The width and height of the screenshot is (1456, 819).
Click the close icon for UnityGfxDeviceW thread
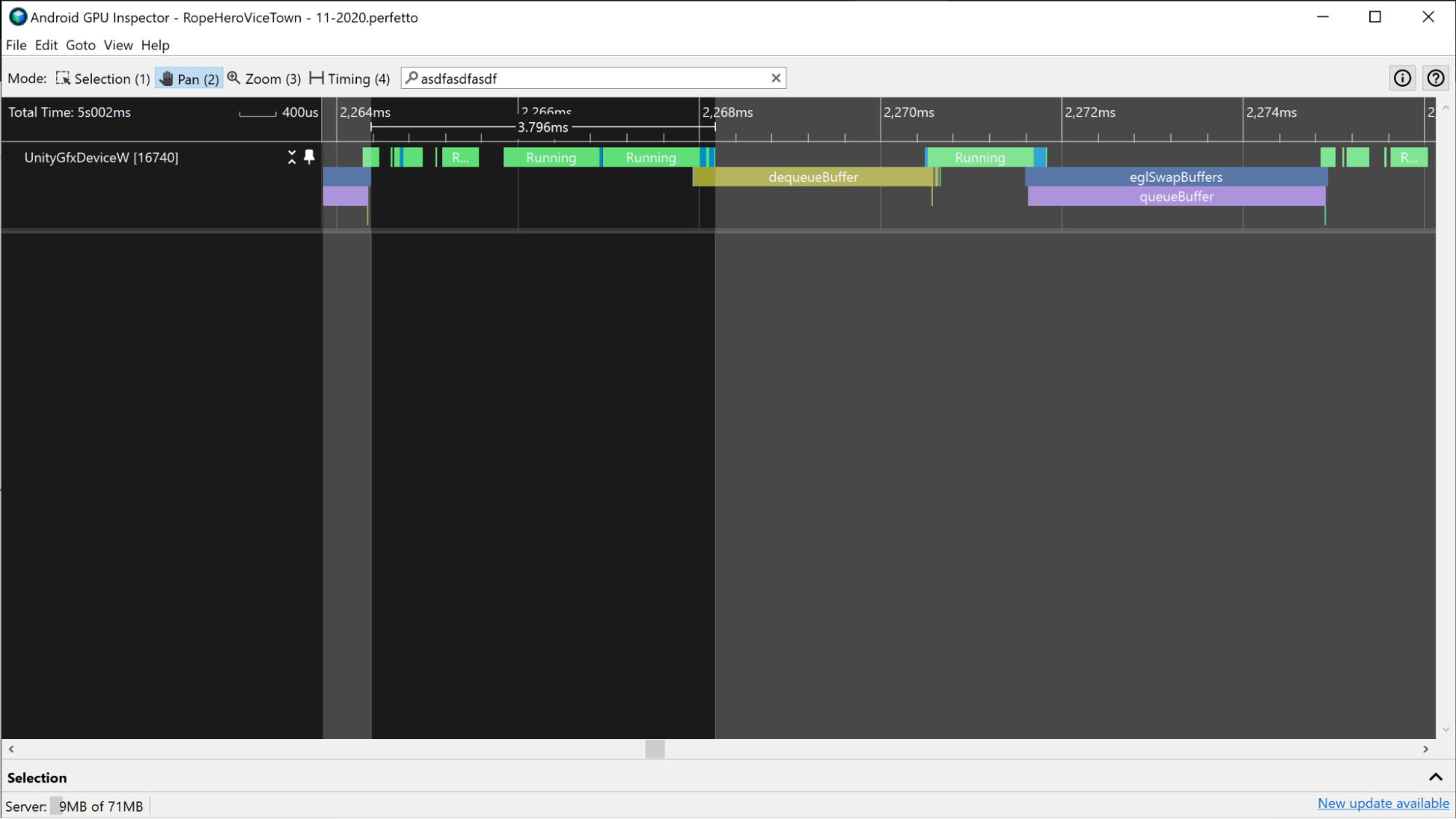(291, 157)
